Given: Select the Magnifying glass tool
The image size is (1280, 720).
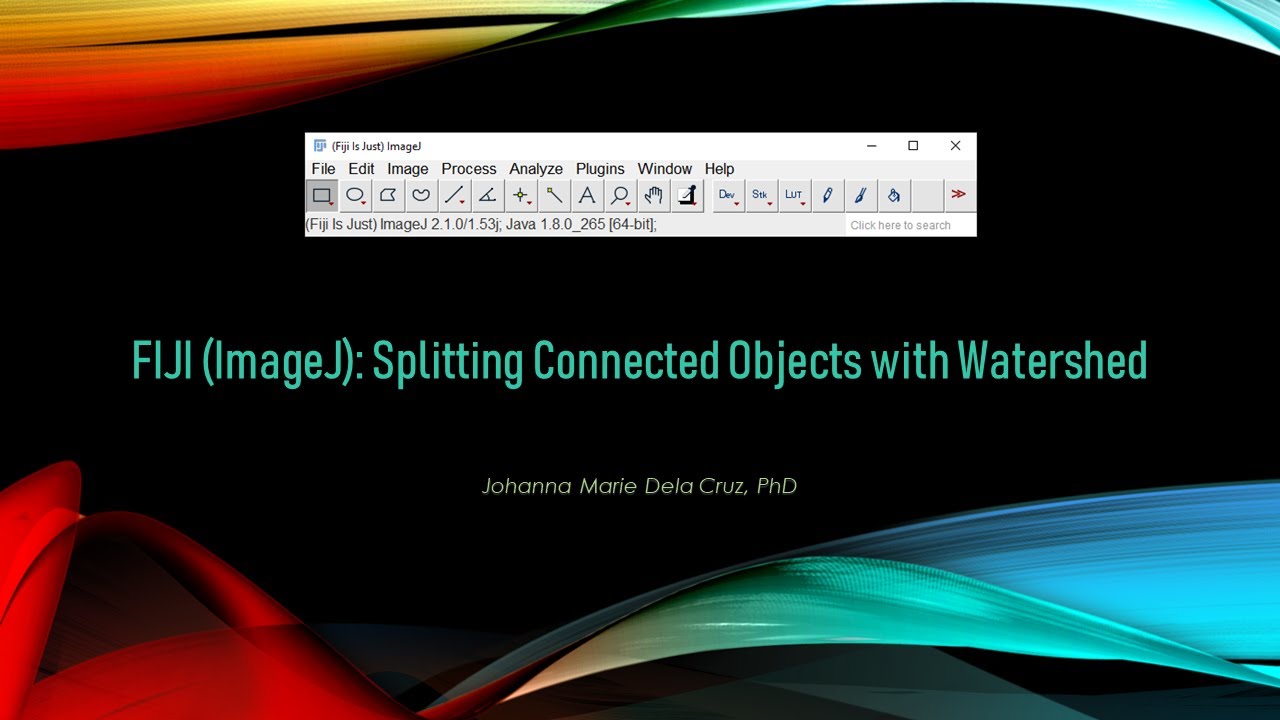Looking at the screenshot, I should [x=620, y=195].
